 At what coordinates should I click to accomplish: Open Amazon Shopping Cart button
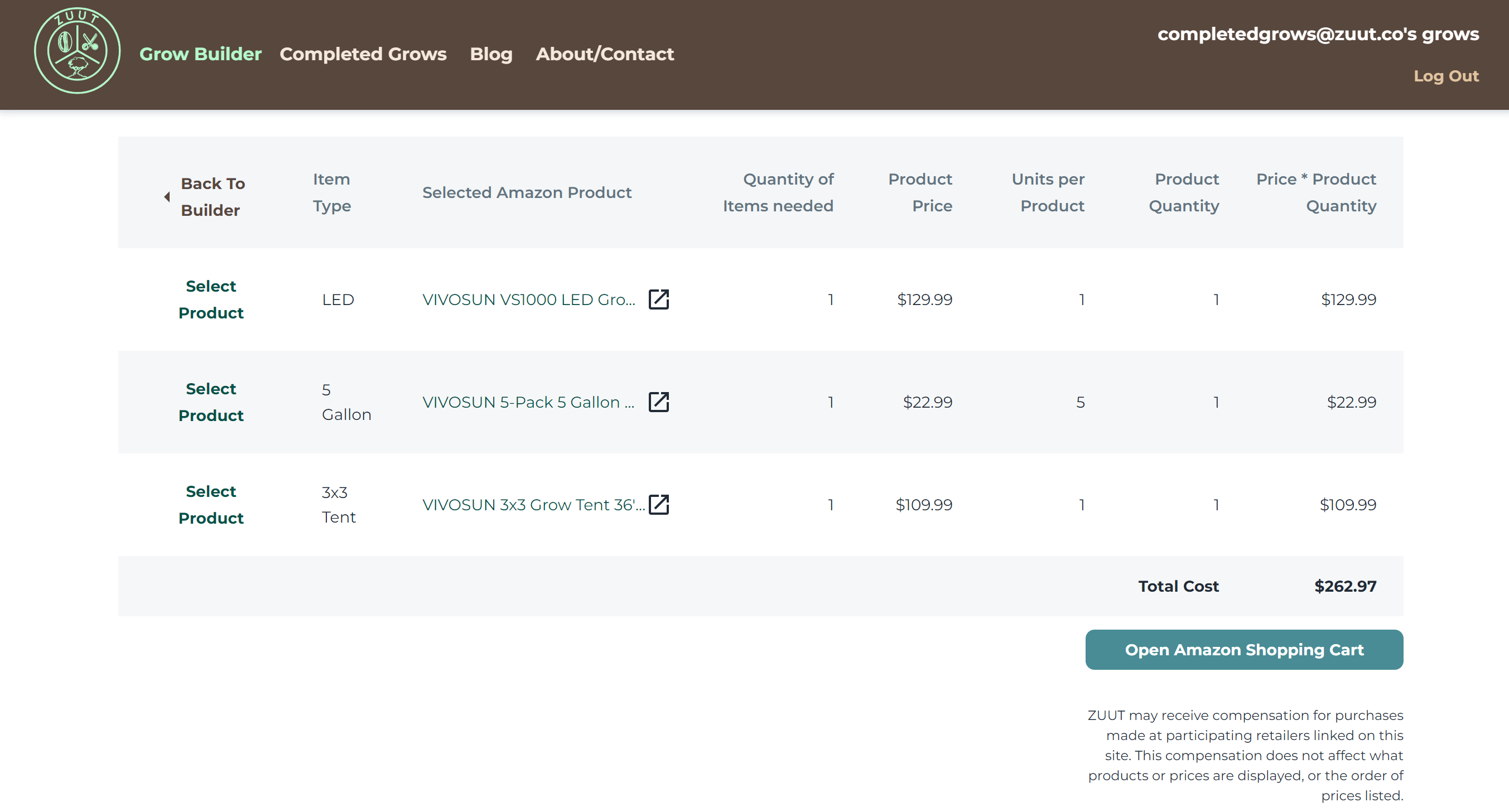pos(1243,649)
